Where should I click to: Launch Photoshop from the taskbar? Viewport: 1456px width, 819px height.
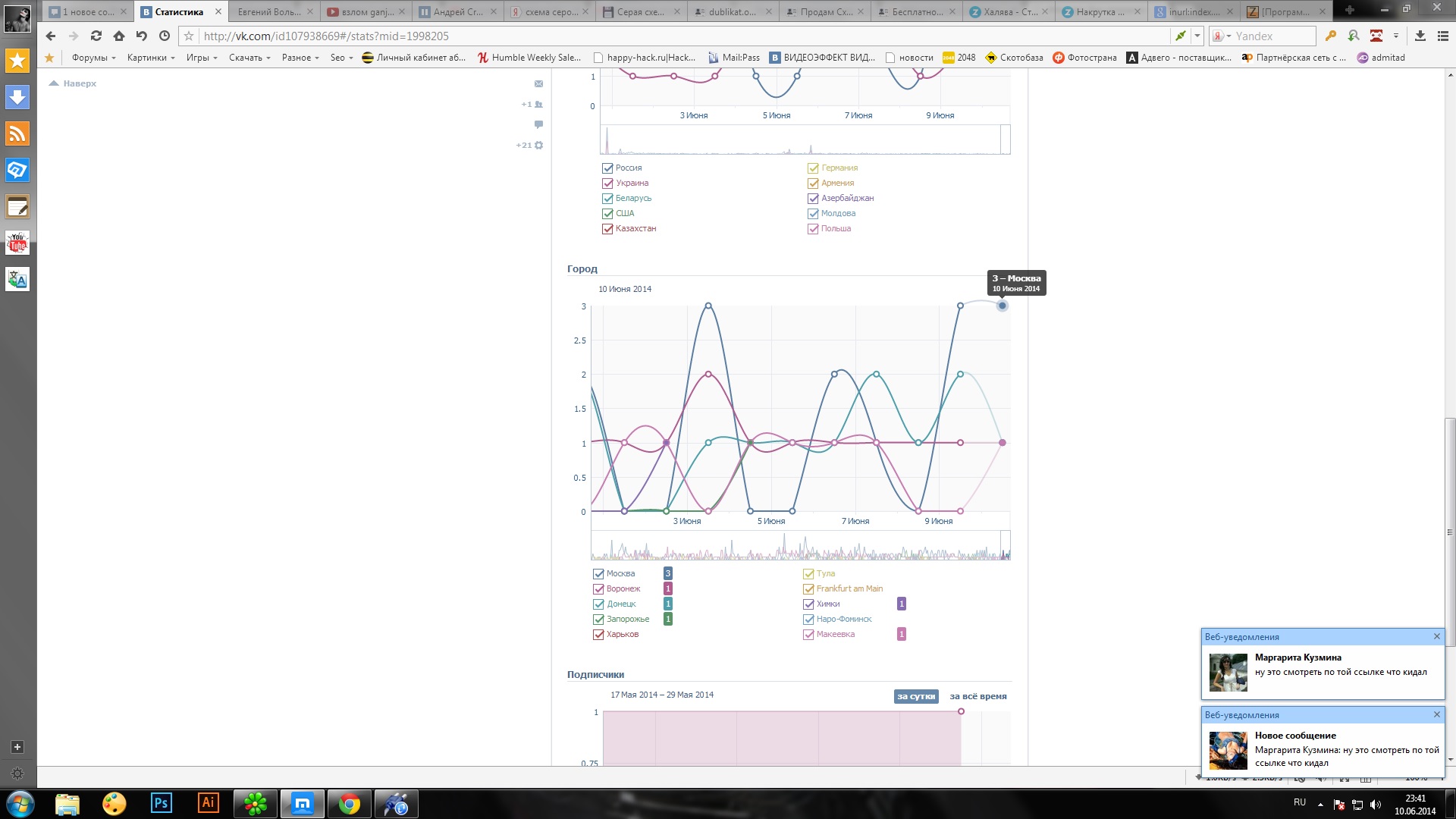(x=161, y=803)
